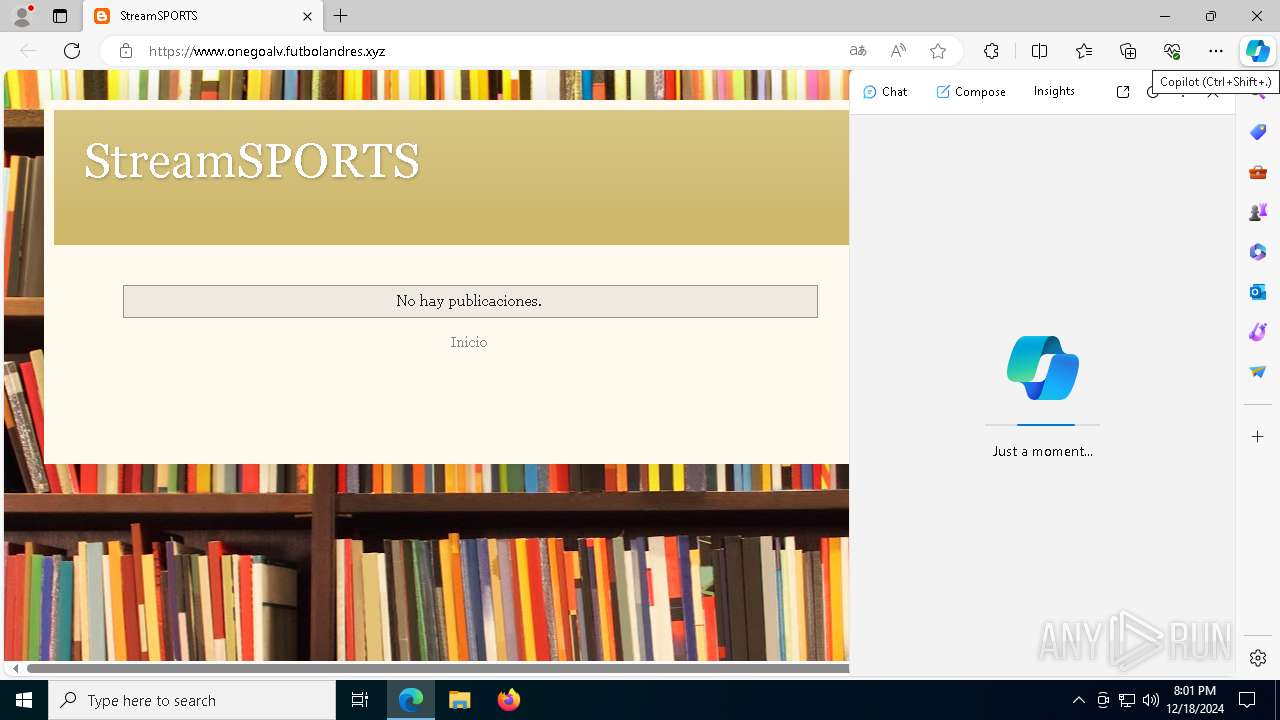
Task: Open the Windows Start menu
Action: pyautogui.click(x=24, y=700)
